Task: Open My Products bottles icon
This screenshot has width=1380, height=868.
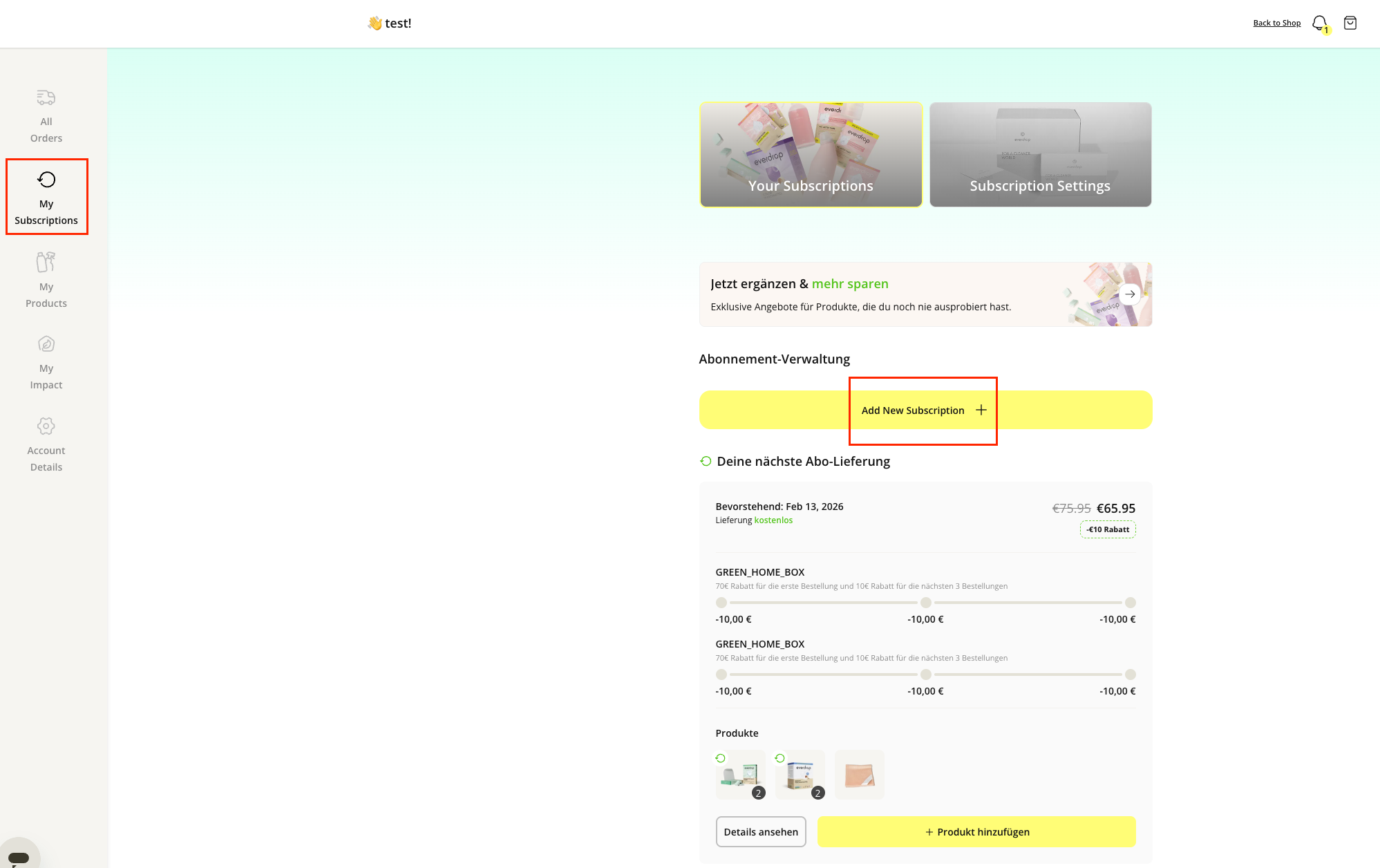Action: coord(46,262)
